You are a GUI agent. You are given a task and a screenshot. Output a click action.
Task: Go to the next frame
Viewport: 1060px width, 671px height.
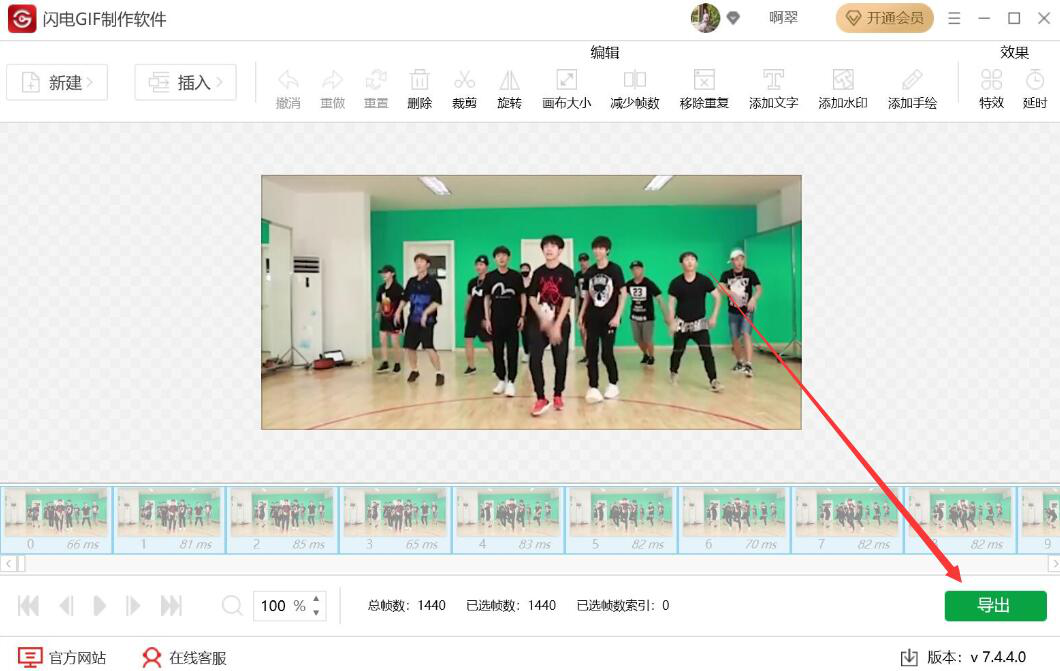tap(132, 605)
